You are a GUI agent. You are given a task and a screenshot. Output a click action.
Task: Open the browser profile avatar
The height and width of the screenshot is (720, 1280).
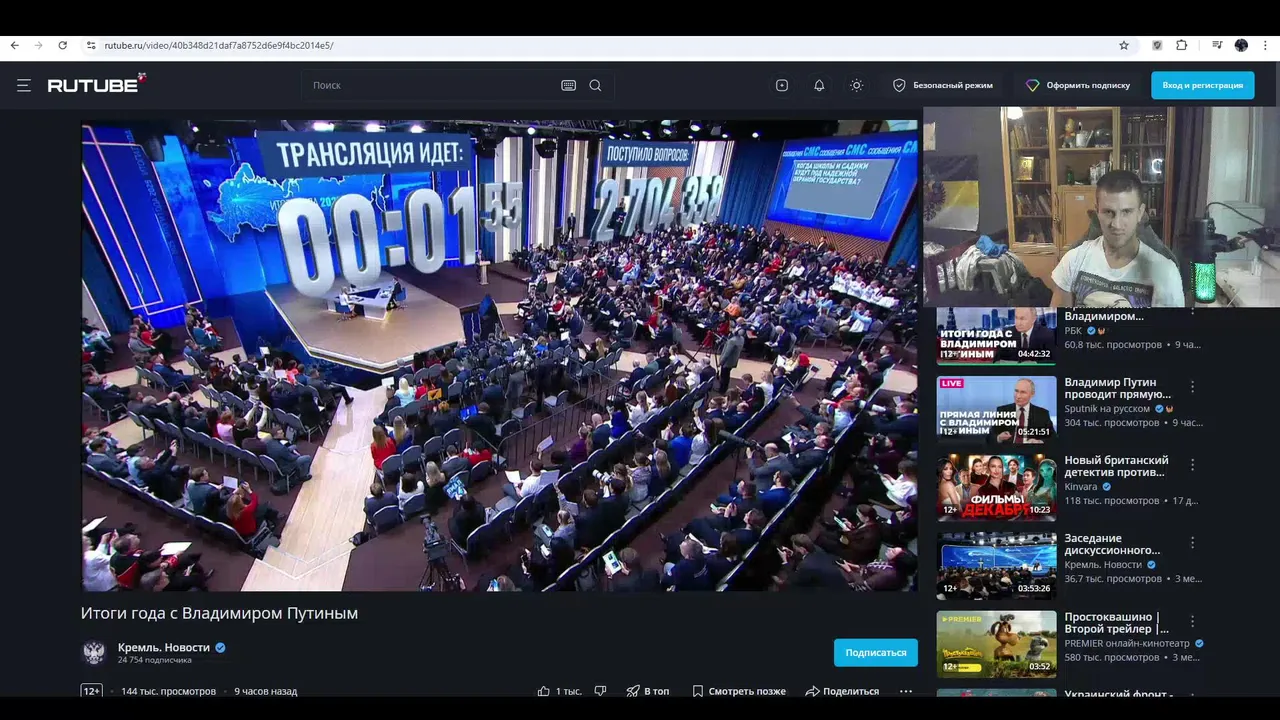[1241, 45]
